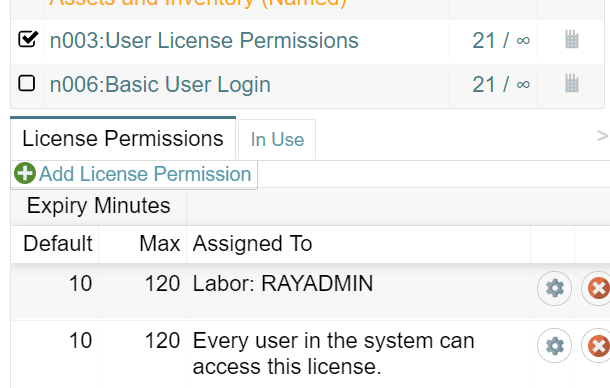Click the Default value 10 in Every user row
Image resolution: width=610 pixels, height=388 pixels.
(81, 341)
